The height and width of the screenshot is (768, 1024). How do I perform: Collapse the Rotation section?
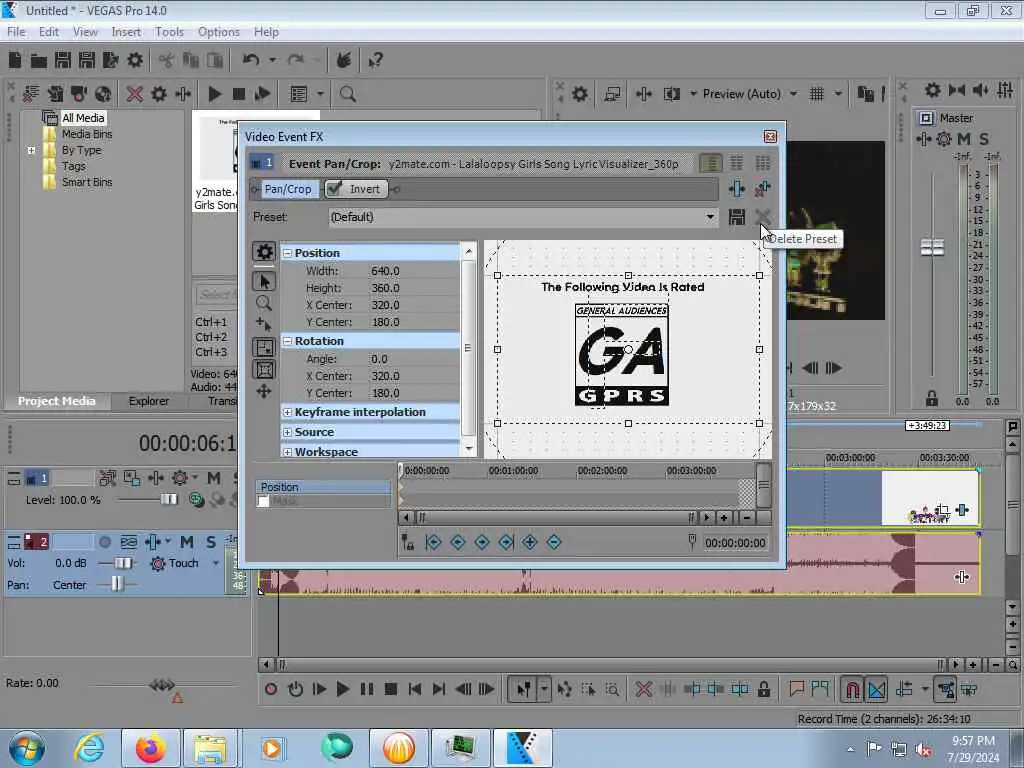pyautogui.click(x=287, y=342)
